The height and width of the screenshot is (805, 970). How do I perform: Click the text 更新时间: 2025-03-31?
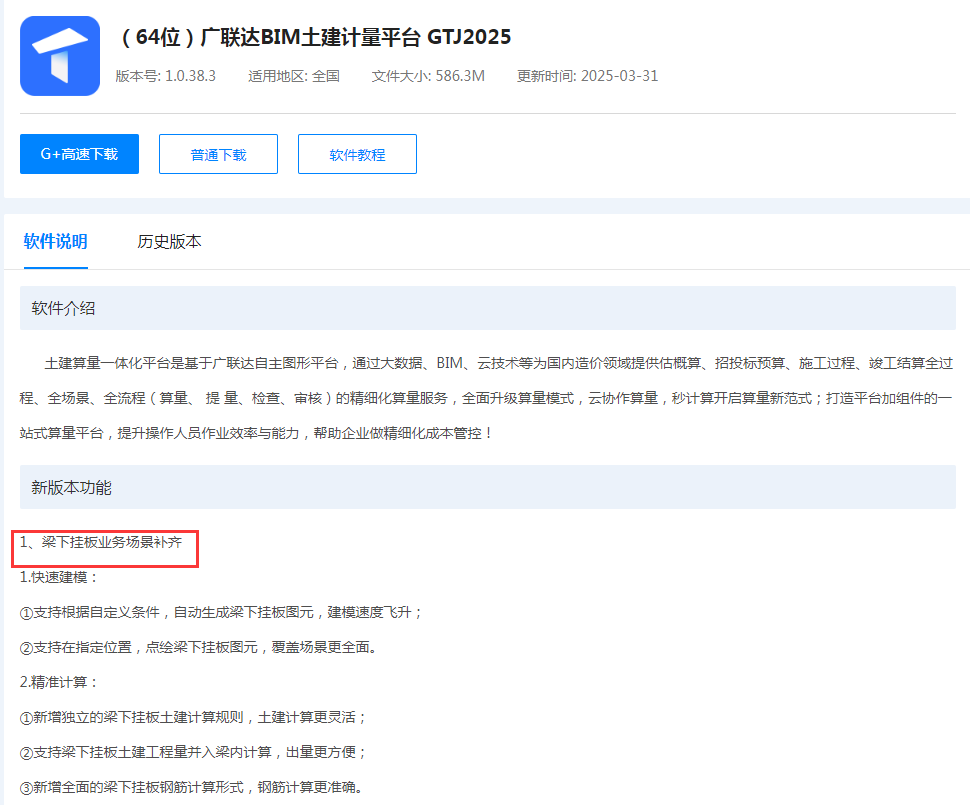tap(588, 76)
